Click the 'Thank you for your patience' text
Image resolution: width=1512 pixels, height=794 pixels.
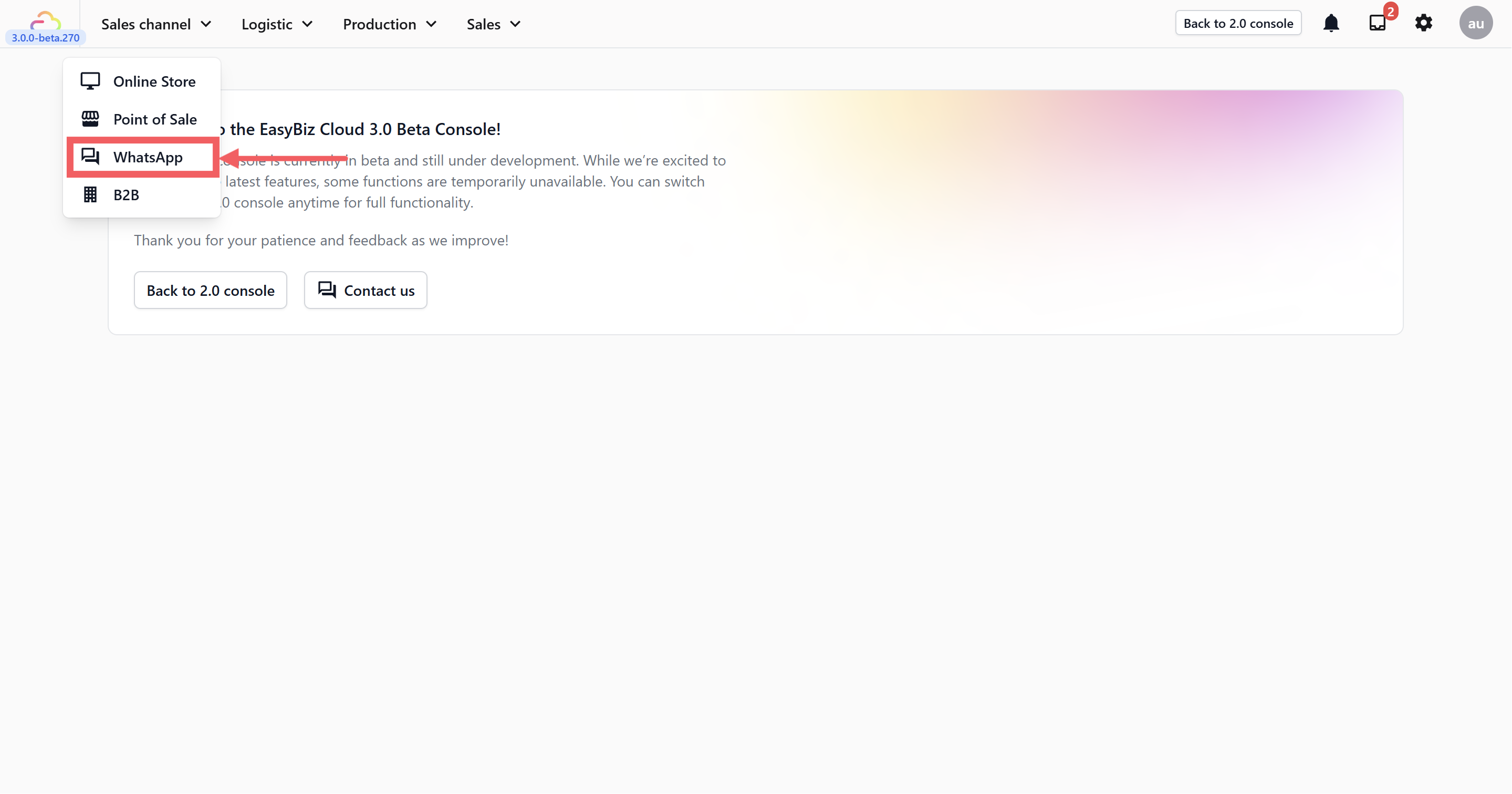321,240
